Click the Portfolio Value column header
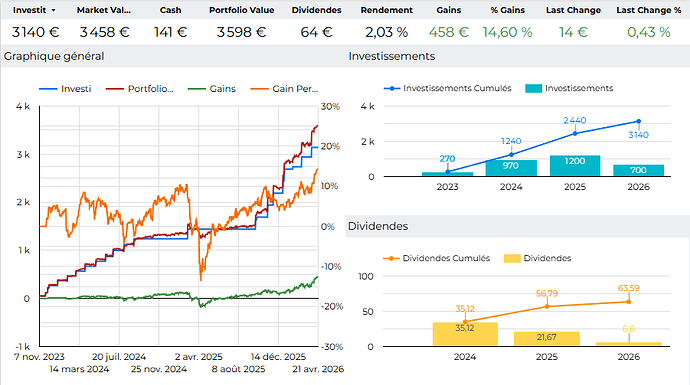690x385 pixels. pos(241,10)
